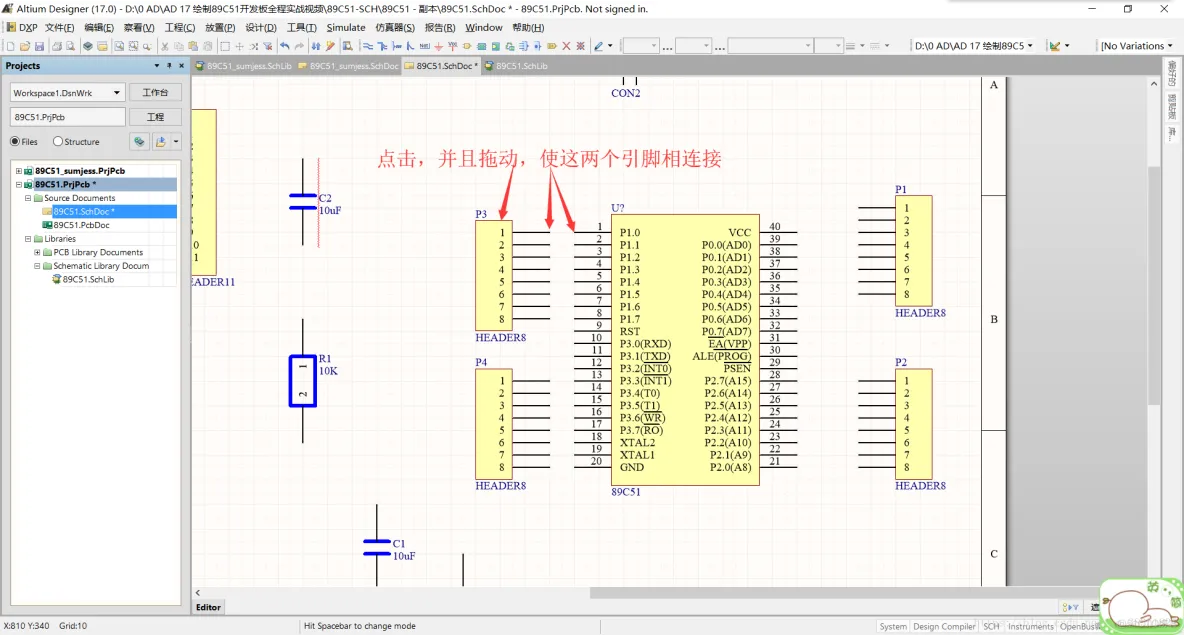The width and height of the screenshot is (1184, 635).
Task: Click the 工程 button
Action: point(155,117)
